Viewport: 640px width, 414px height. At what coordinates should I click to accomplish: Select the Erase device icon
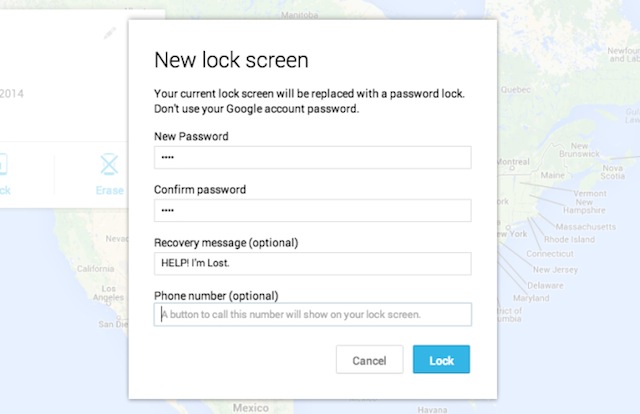tap(109, 164)
